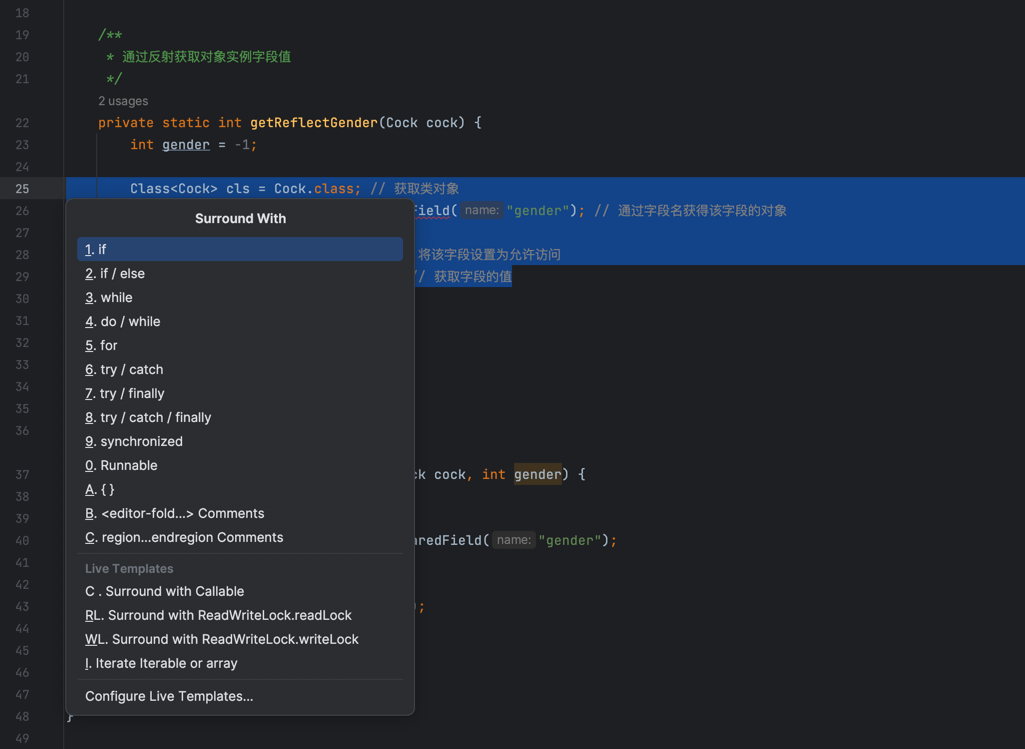Select 'try / finally' surround option
This screenshot has height=749, width=1025.
pos(125,393)
